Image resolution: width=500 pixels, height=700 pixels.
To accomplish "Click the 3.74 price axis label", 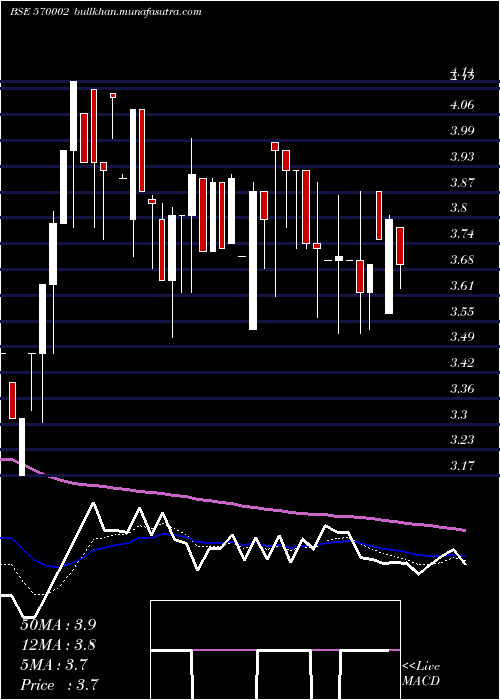I will tap(462, 234).
